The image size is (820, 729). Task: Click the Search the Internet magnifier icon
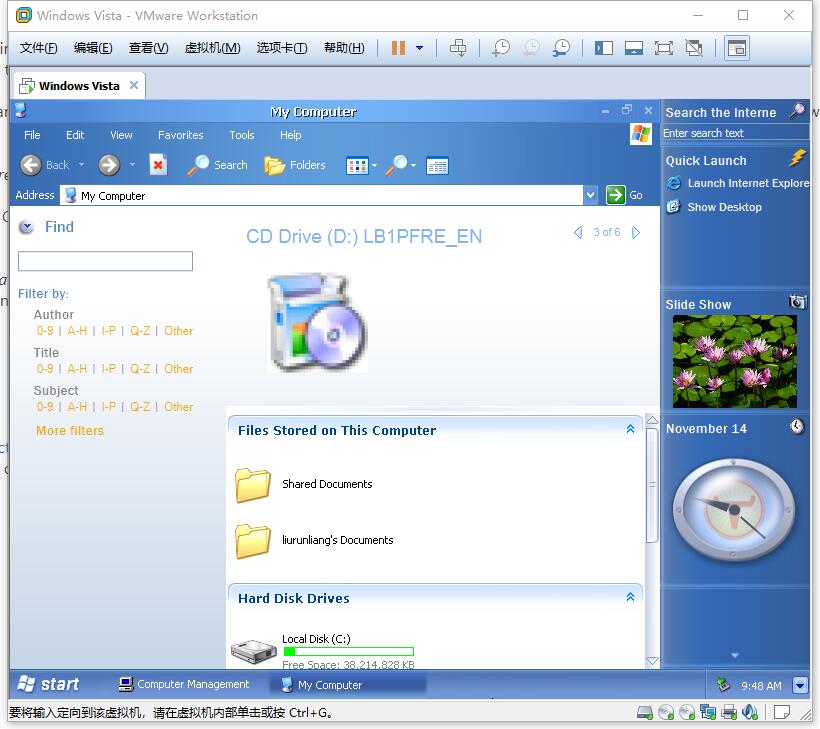point(797,110)
